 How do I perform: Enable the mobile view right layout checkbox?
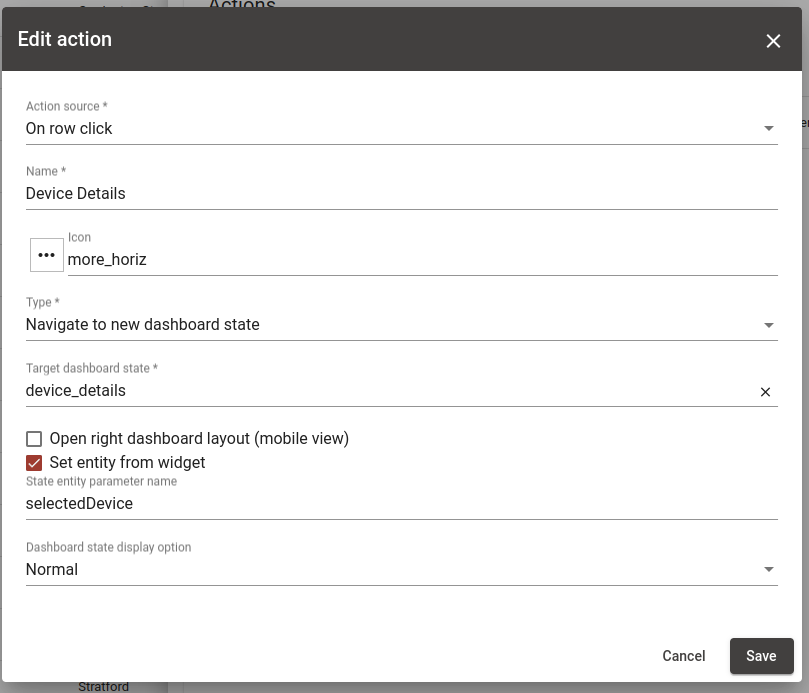tap(33, 438)
